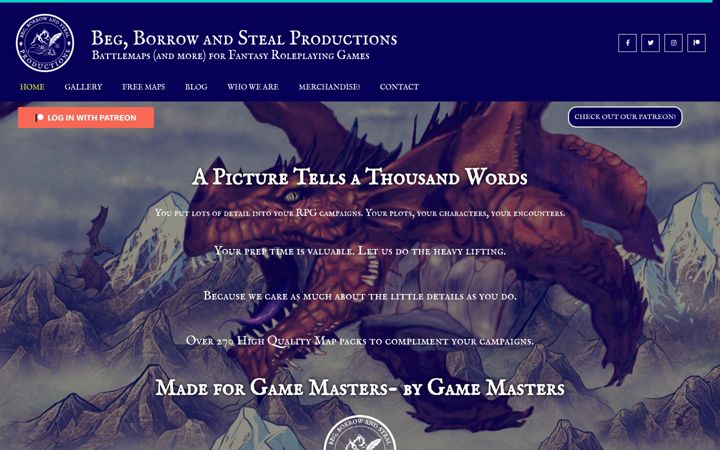
Task: Open the Who We Are page
Action: pyautogui.click(x=253, y=87)
